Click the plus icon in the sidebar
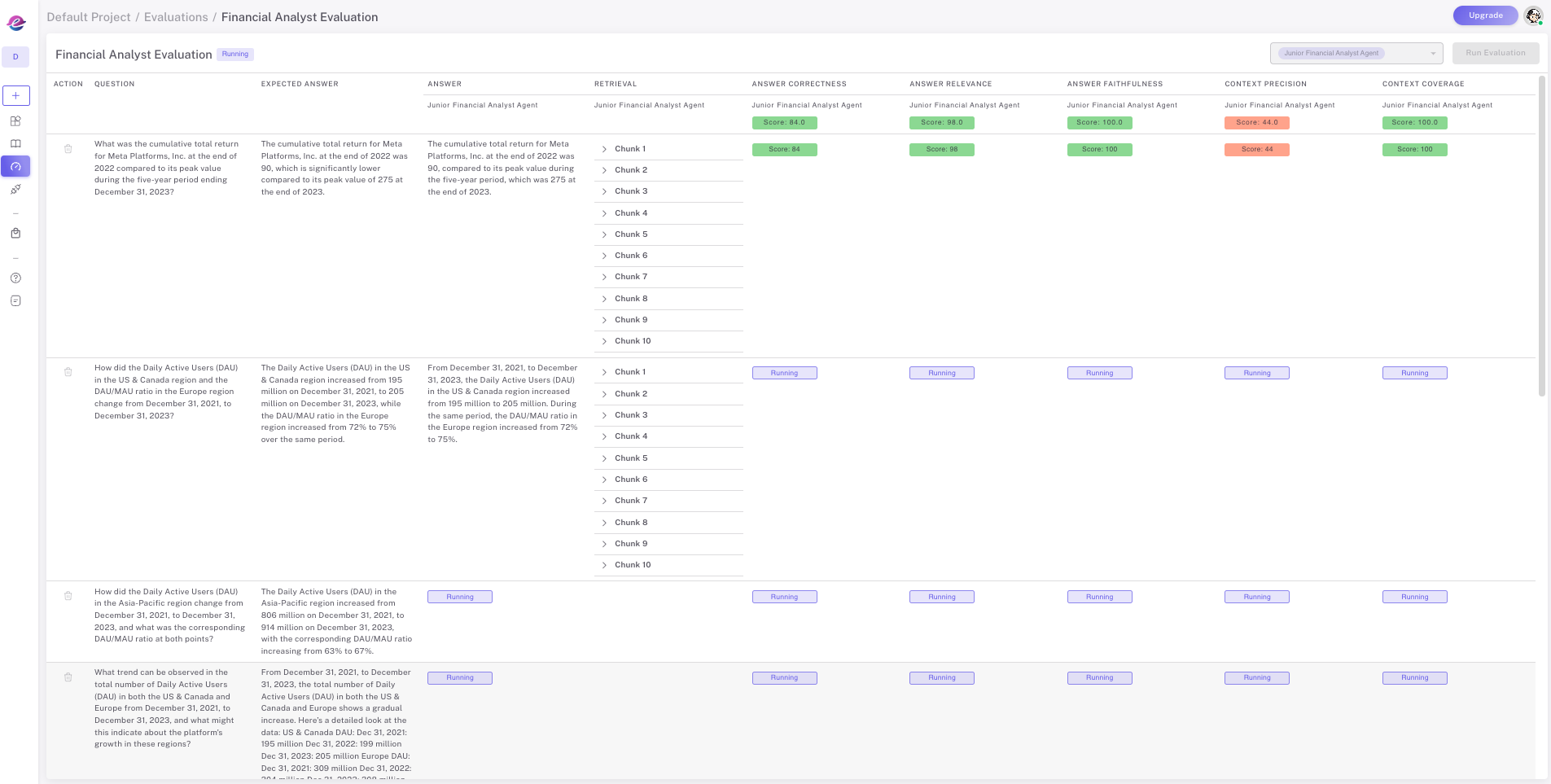Viewport: 1551px width, 784px height. click(15, 95)
